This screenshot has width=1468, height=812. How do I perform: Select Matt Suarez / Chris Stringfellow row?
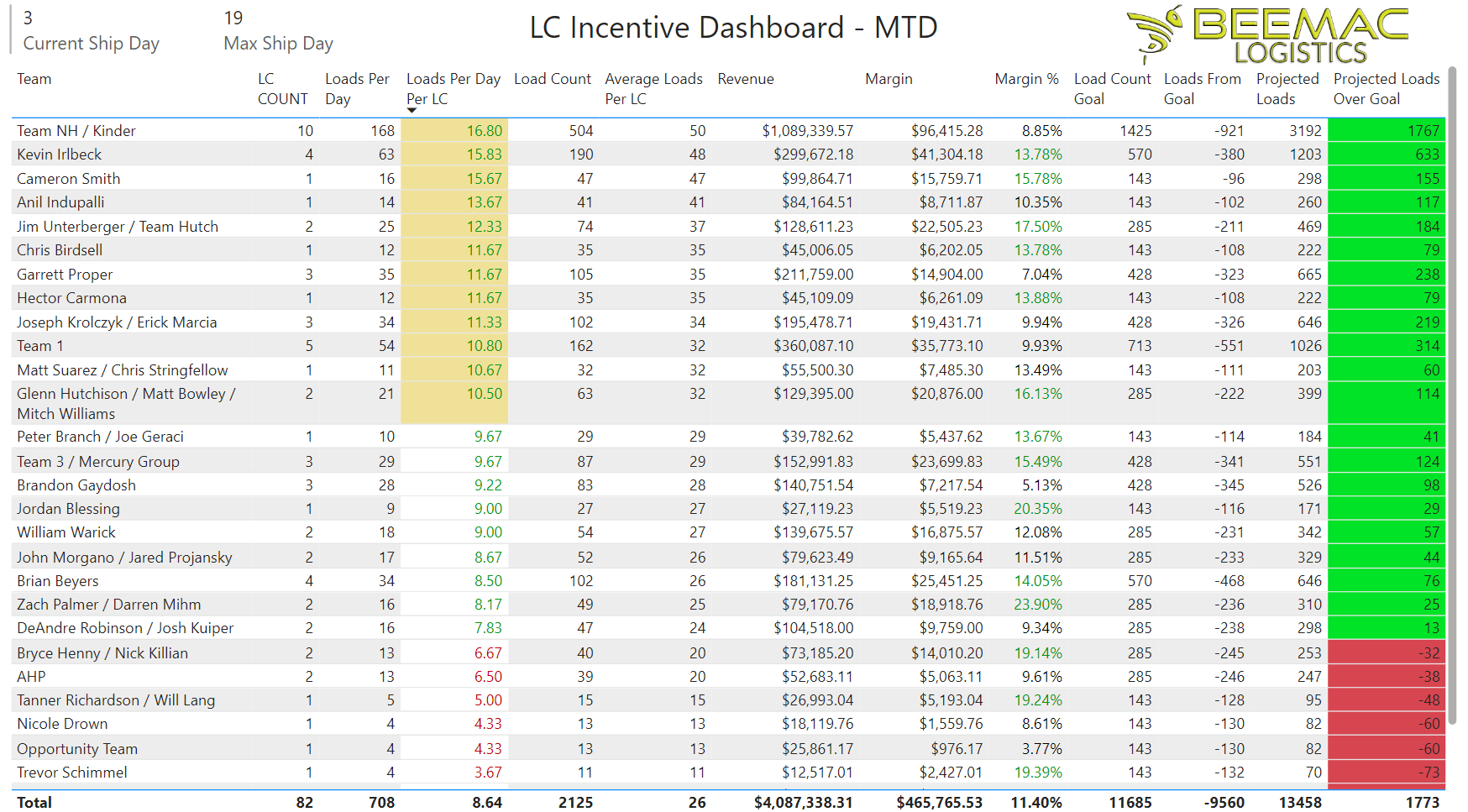tap(728, 370)
